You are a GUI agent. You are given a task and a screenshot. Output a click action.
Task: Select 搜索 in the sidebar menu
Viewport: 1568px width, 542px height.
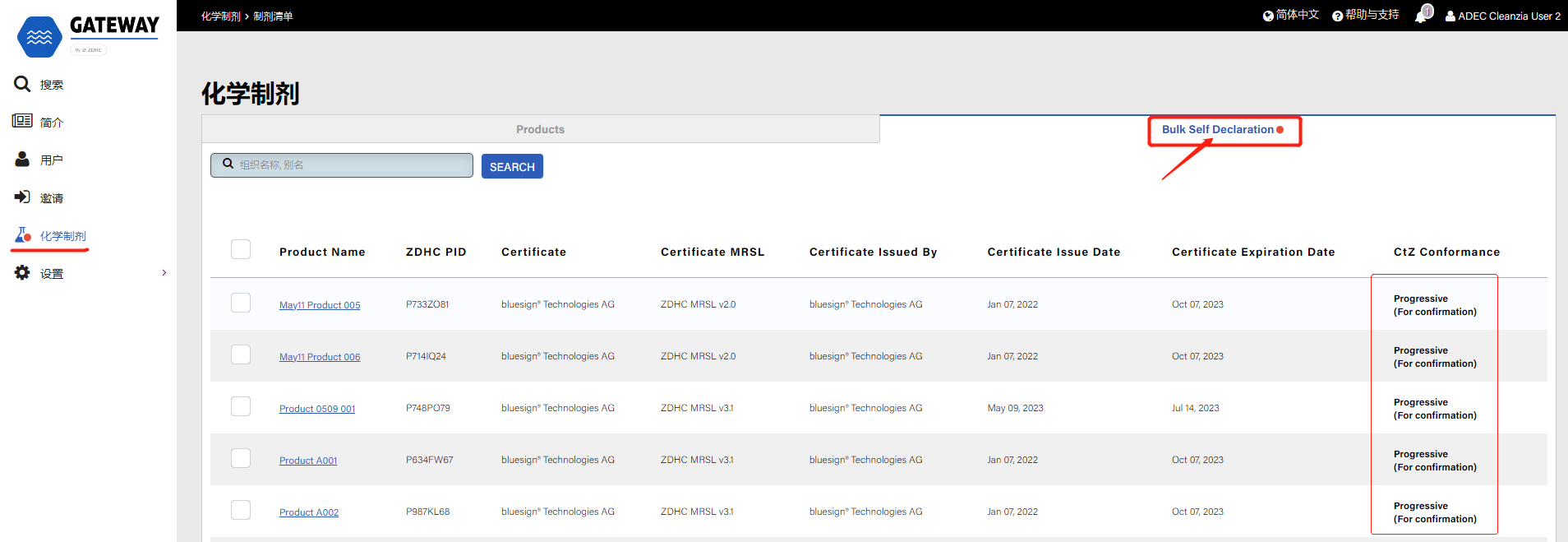click(52, 85)
